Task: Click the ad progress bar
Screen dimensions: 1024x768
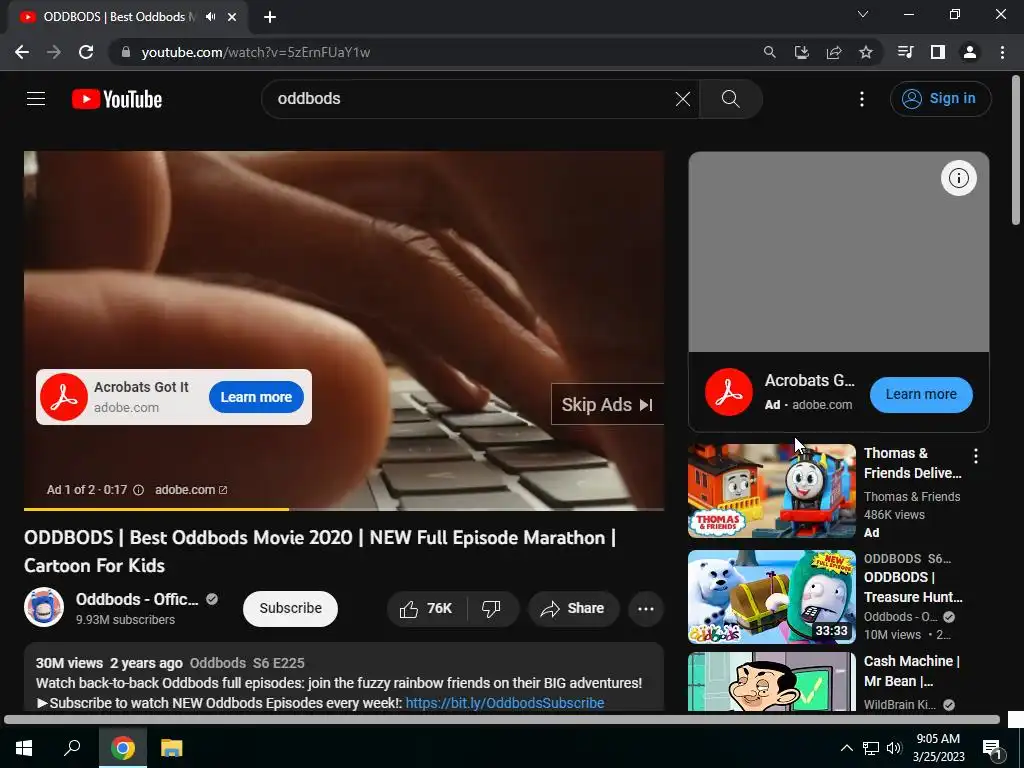Action: [344, 509]
